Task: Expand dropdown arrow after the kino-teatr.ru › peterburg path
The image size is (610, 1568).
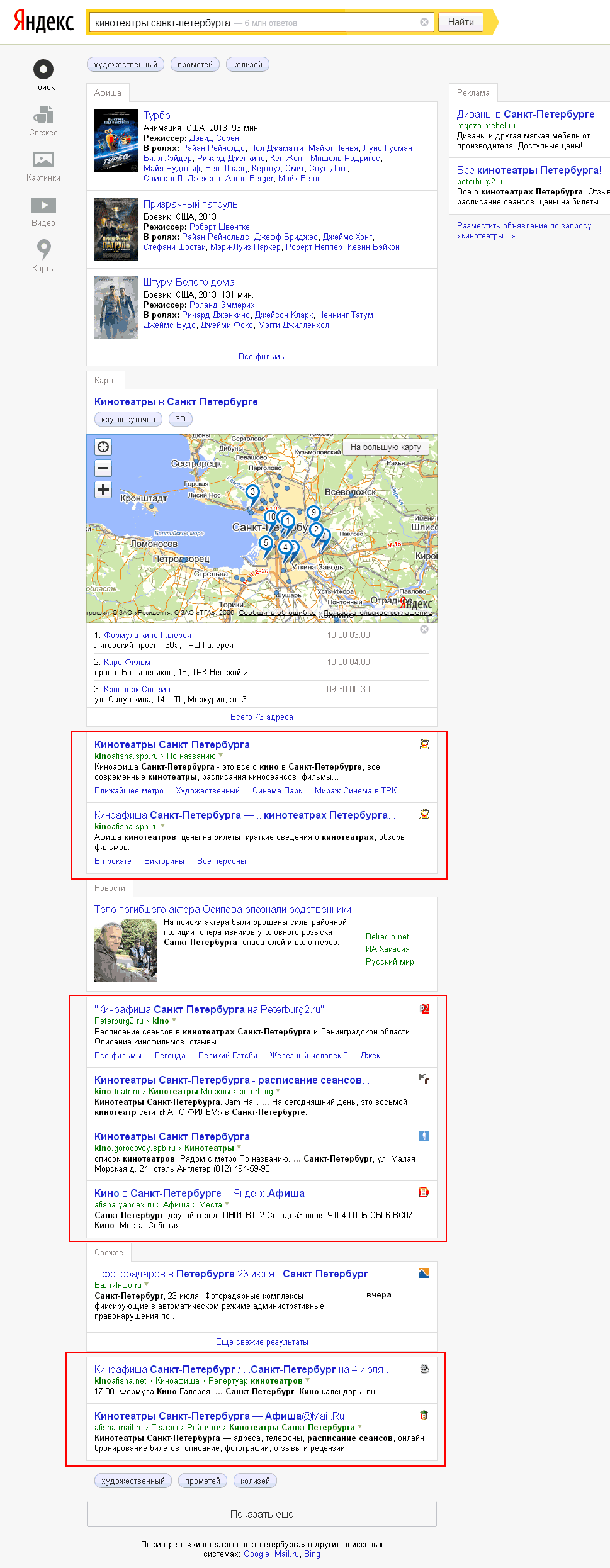Action: point(278,1090)
